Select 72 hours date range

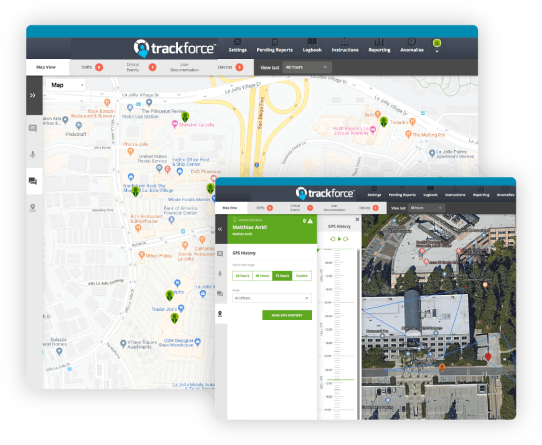click(282, 276)
